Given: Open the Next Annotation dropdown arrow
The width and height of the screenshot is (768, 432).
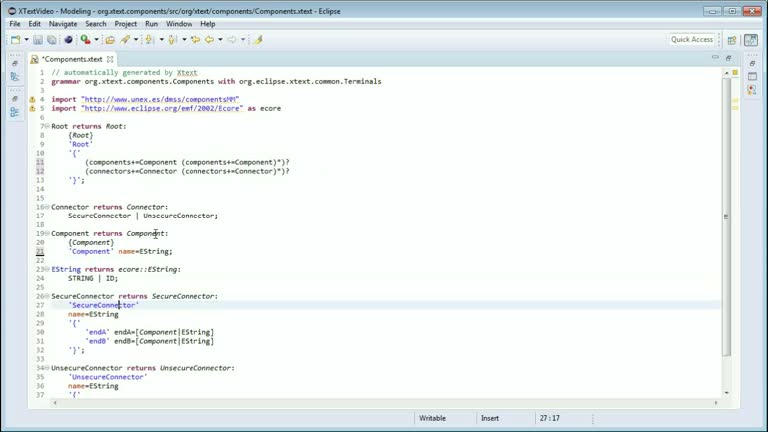Looking at the screenshot, I should click(x=162, y=40).
